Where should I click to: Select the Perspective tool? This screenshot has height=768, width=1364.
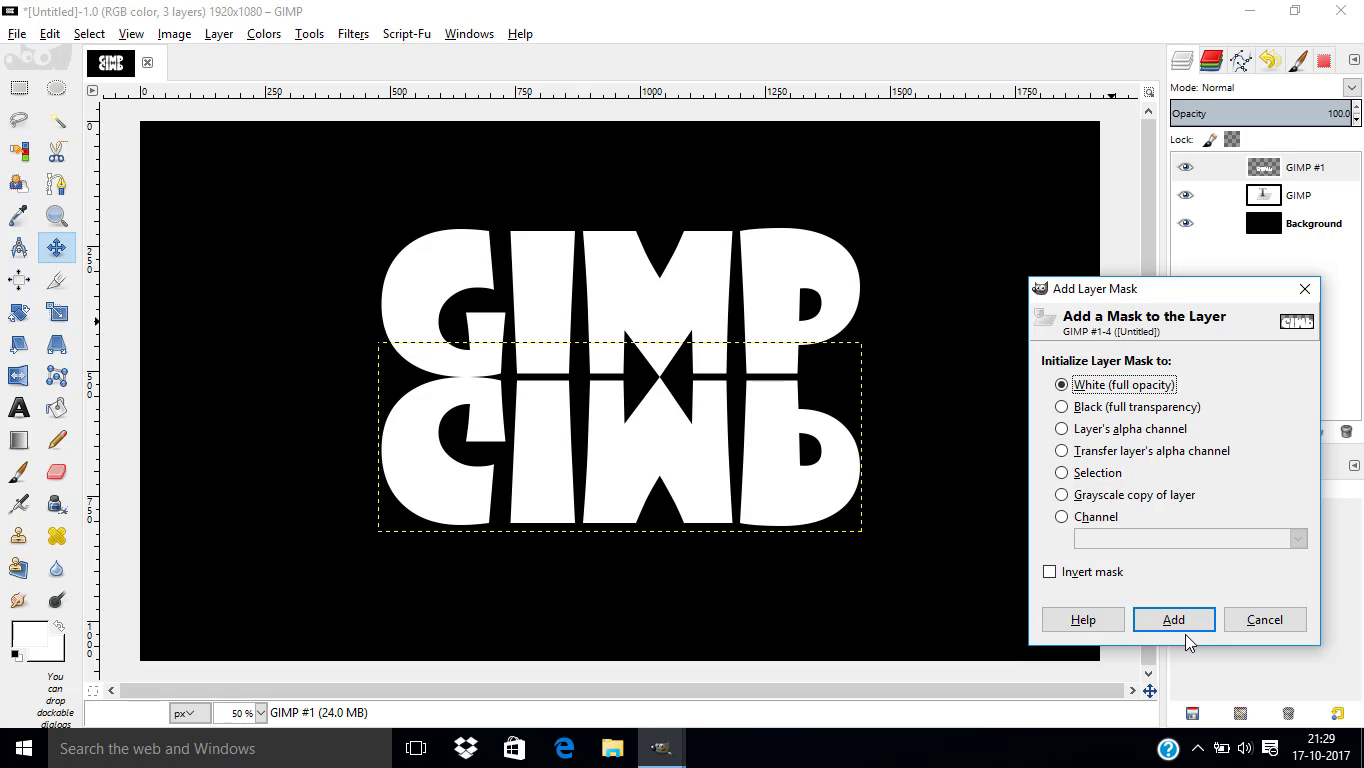[x=57, y=344]
